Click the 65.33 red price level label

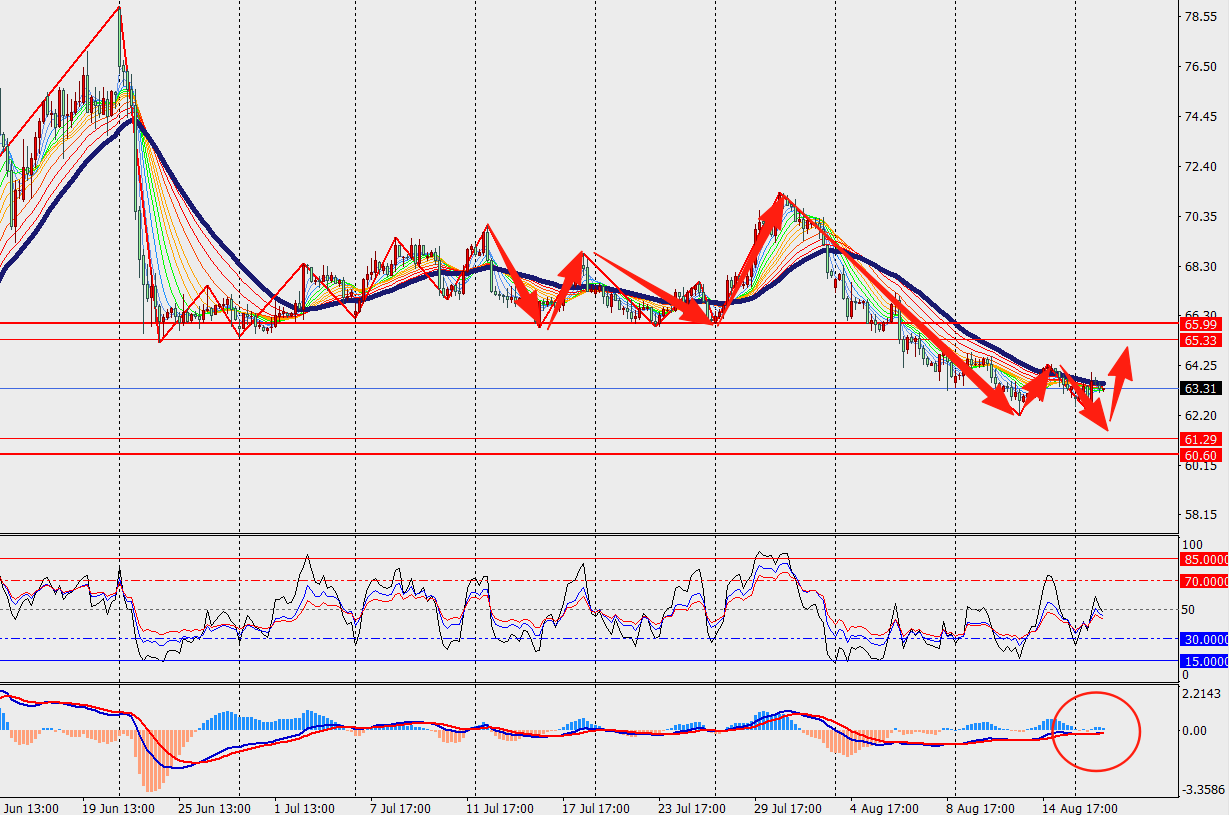coord(1202,340)
